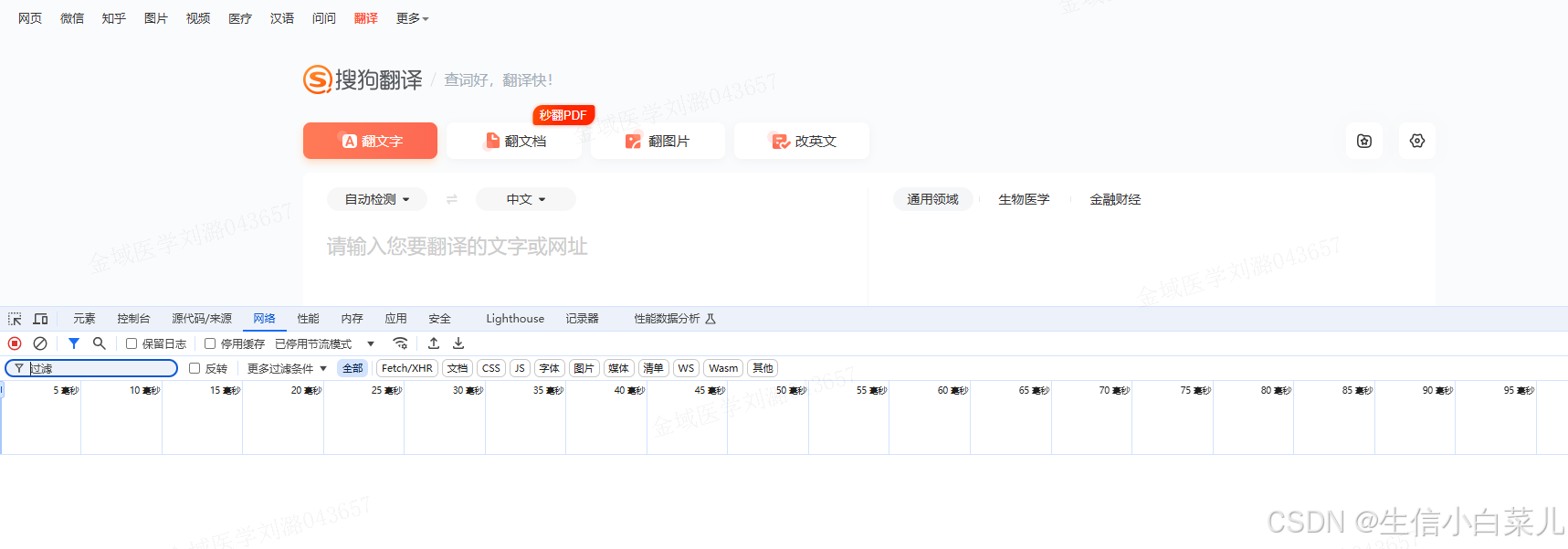Switch to the 源代码/来源 tab
Viewport: 1568px width, 549px height.
(202, 319)
